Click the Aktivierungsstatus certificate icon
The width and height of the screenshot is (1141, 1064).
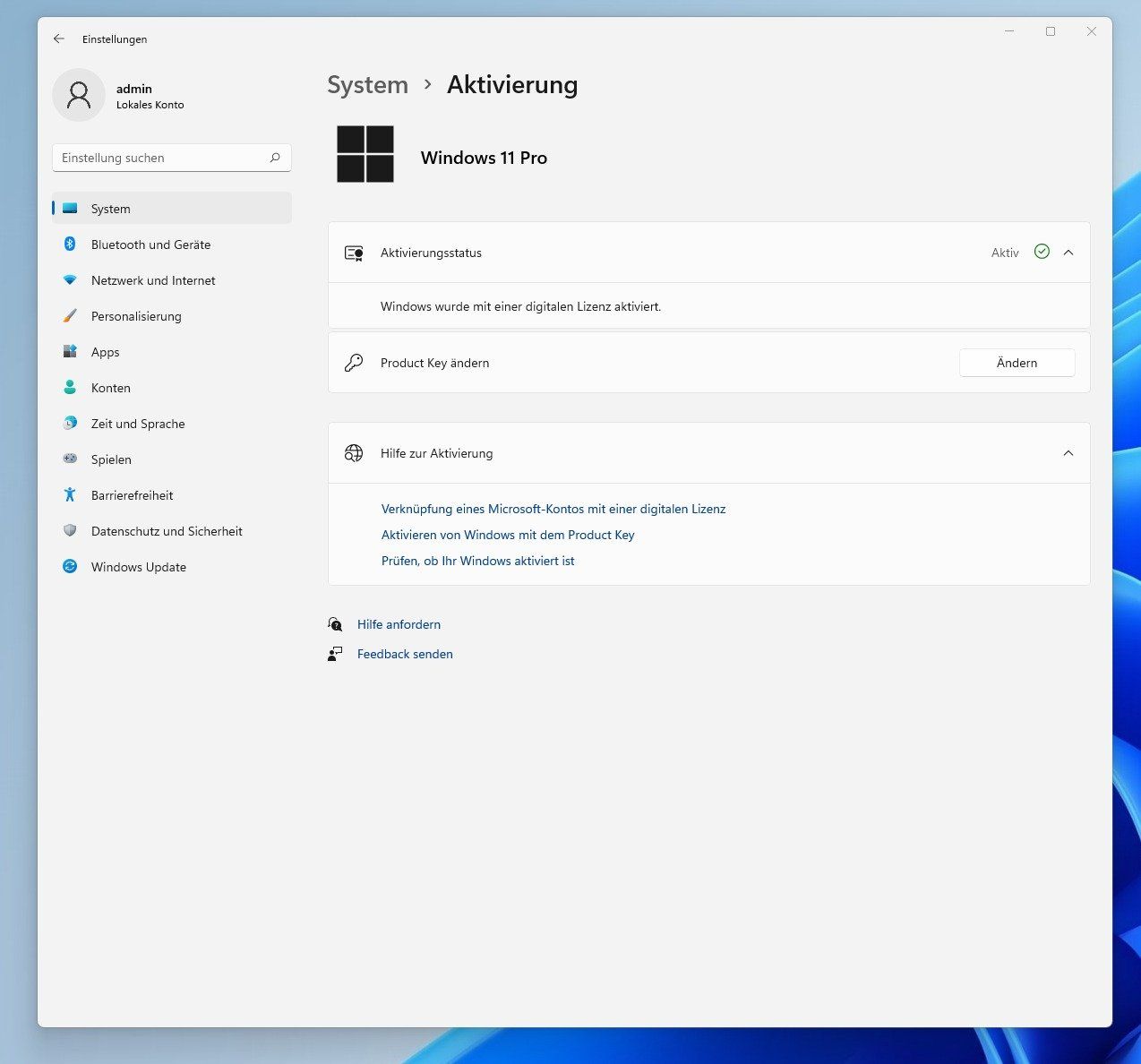pyautogui.click(x=354, y=253)
